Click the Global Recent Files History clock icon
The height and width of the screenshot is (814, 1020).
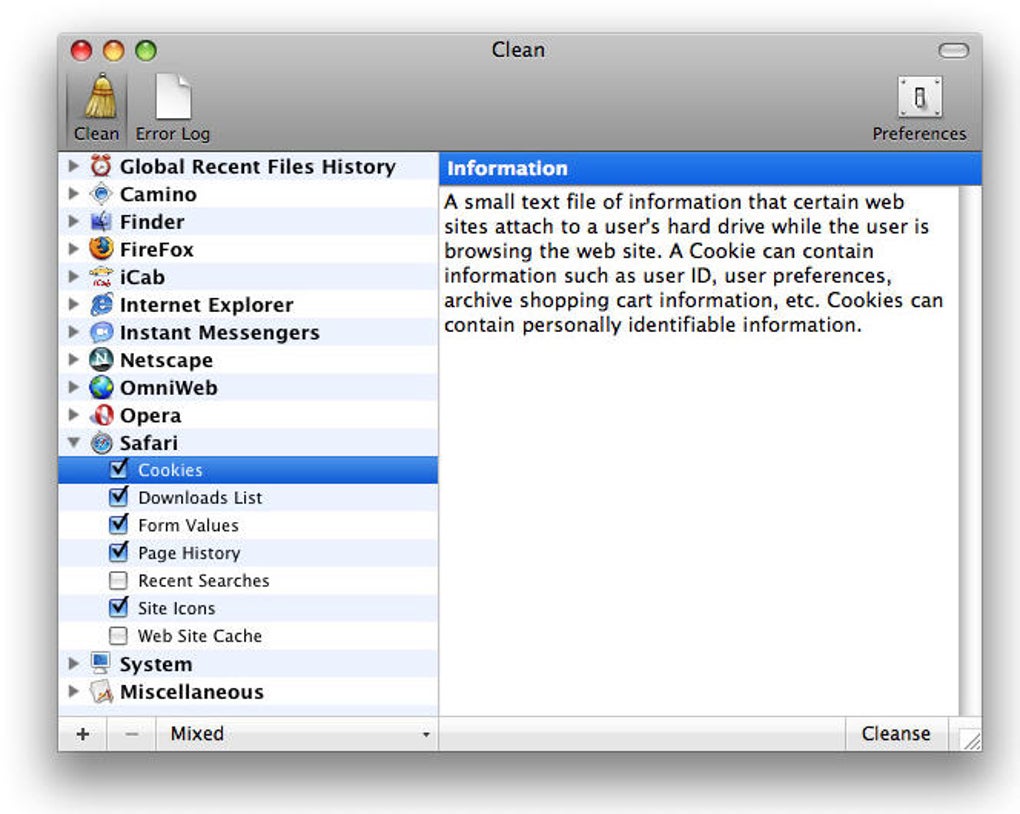click(x=101, y=166)
